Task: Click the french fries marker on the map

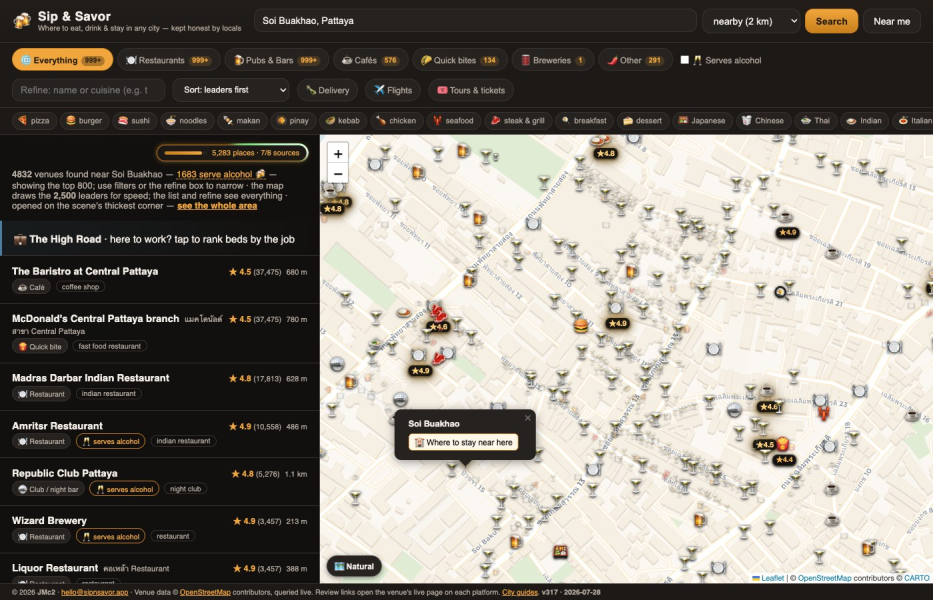Action: coord(783,443)
